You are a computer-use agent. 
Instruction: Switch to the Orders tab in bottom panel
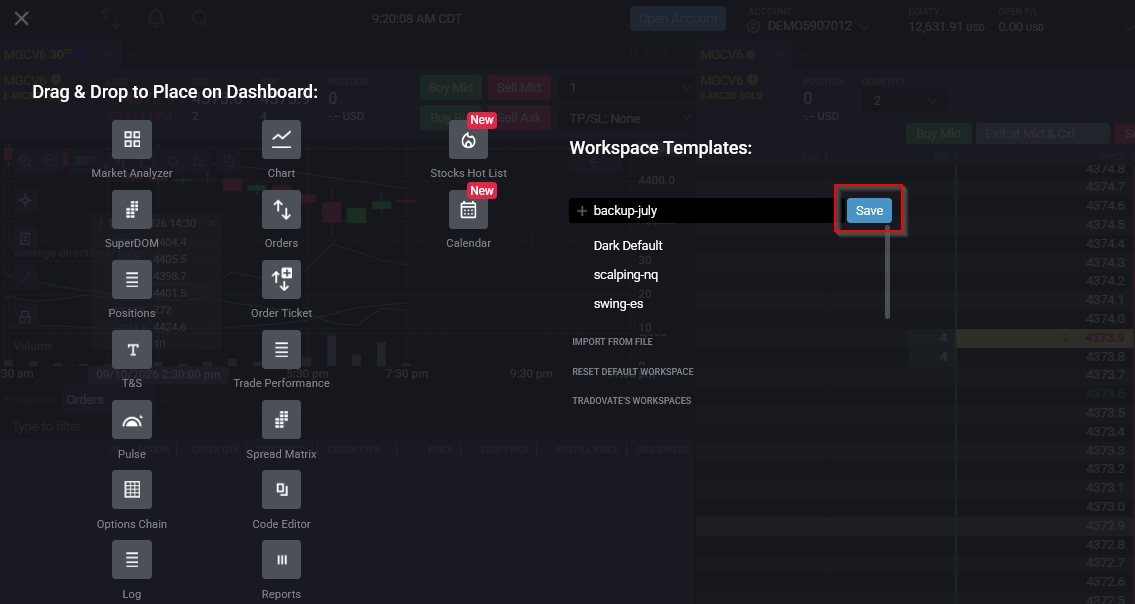85,400
